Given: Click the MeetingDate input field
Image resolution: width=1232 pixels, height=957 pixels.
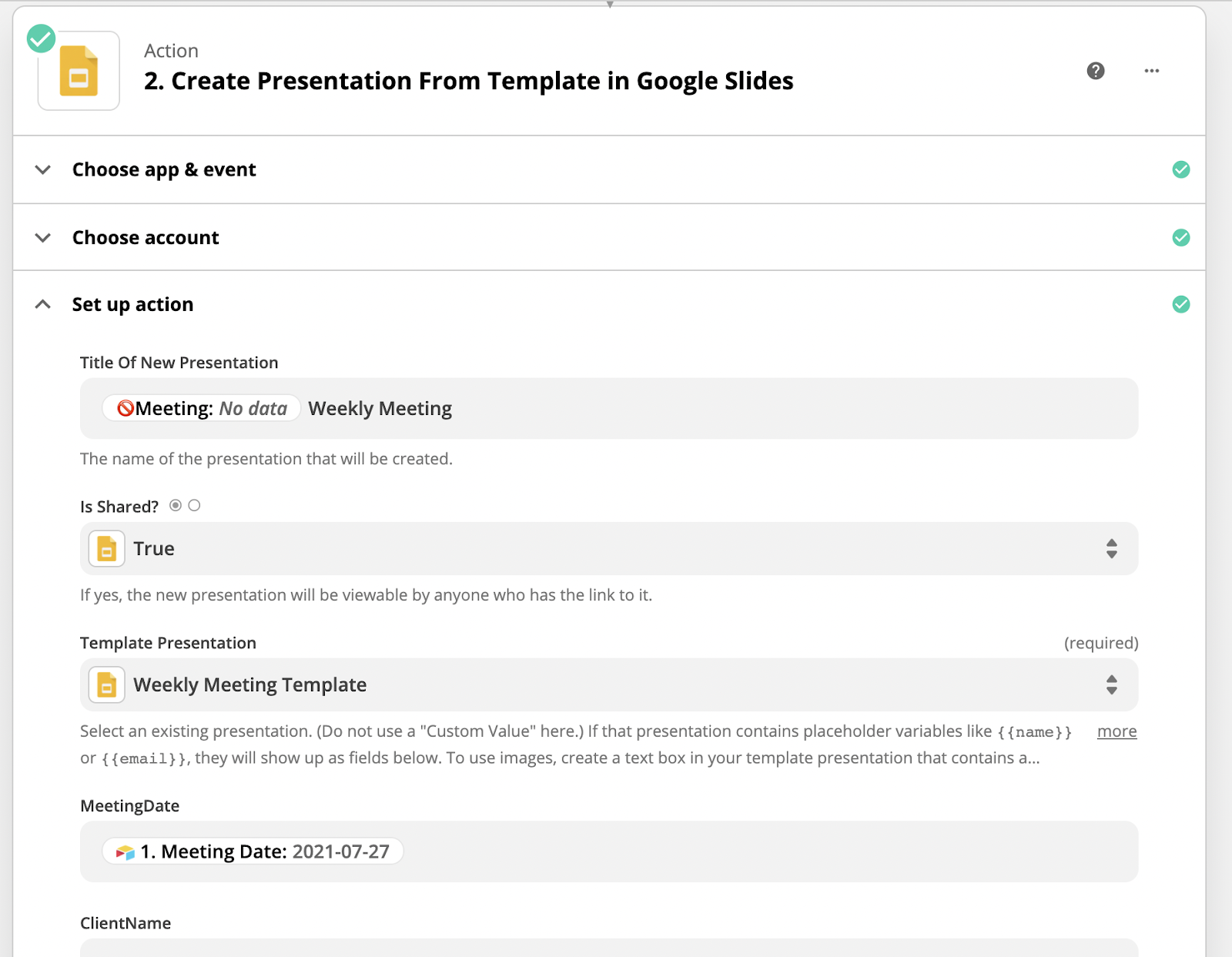Looking at the screenshot, I should 609,852.
